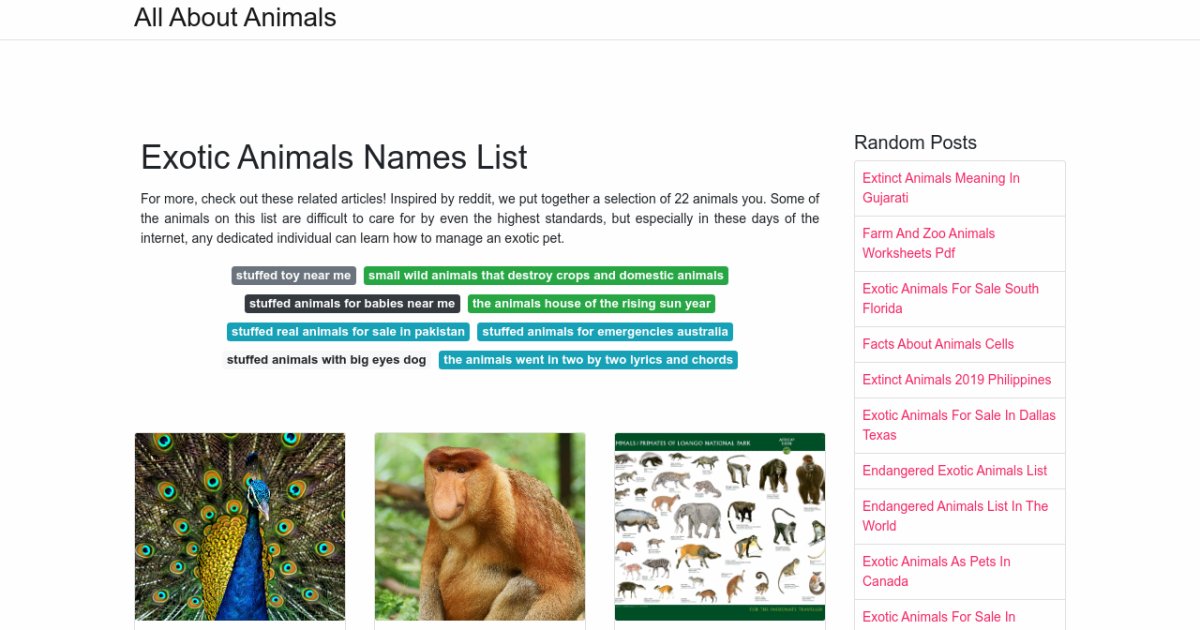The image size is (1200, 630).
Task: Visit 'Exotic Animals For Sale In Dallas Texas'
Action: pos(958,425)
